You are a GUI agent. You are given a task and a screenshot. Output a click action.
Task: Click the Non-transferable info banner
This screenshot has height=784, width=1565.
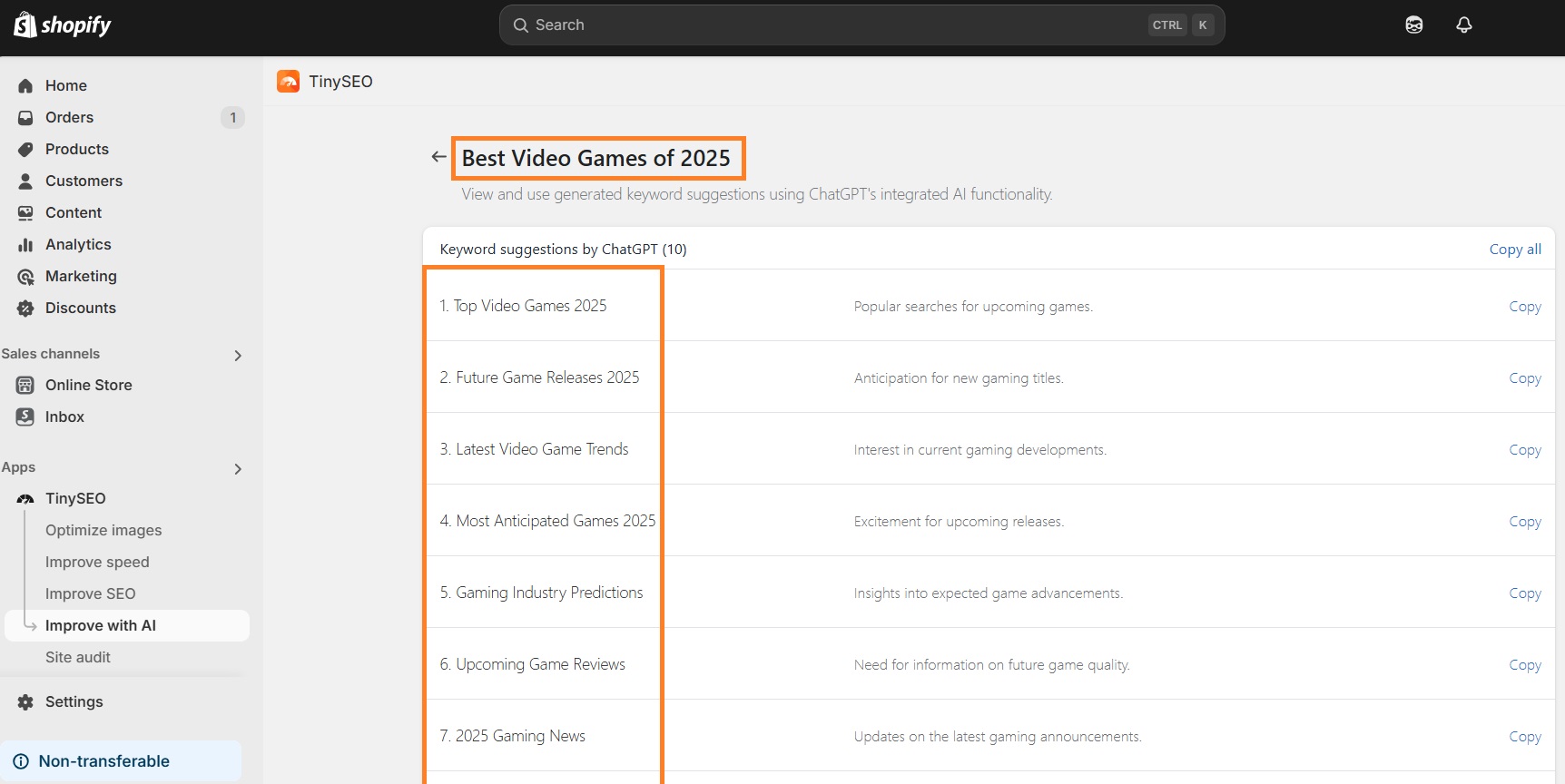[x=122, y=761]
